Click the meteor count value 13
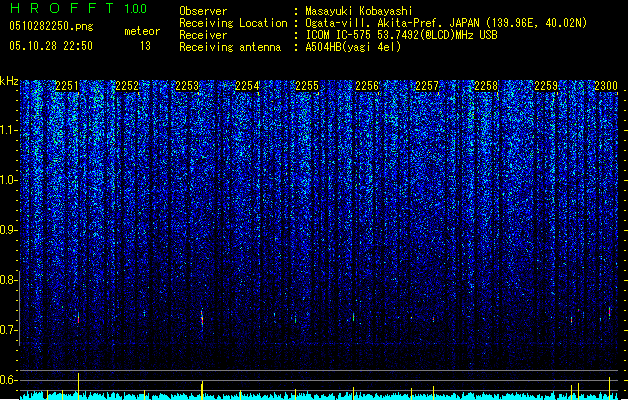 145,46
